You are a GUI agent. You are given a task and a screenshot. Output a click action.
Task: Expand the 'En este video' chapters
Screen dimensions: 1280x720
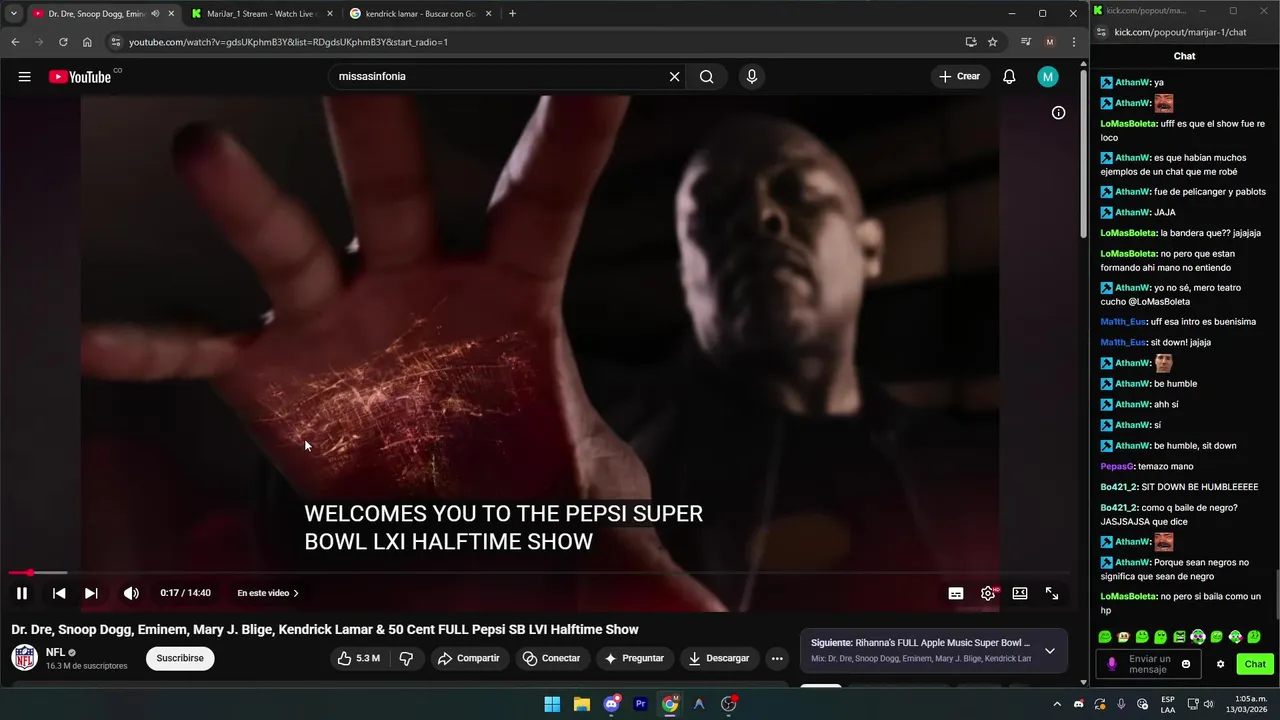[268, 593]
